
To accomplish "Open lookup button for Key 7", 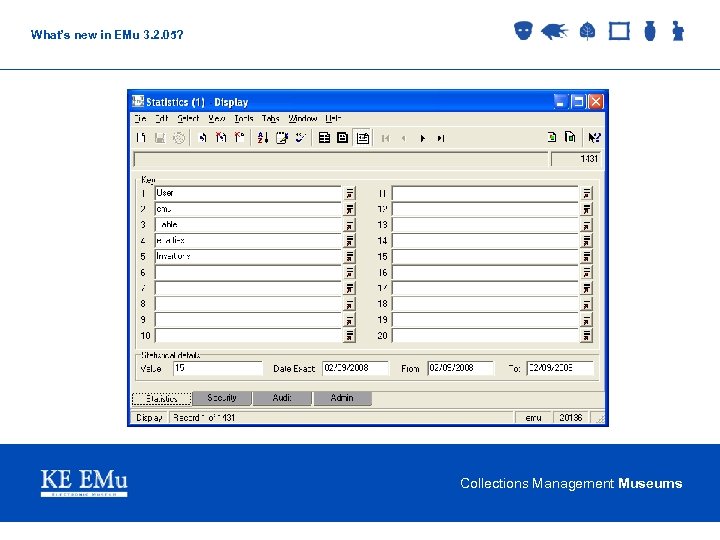I will [x=349, y=288].
